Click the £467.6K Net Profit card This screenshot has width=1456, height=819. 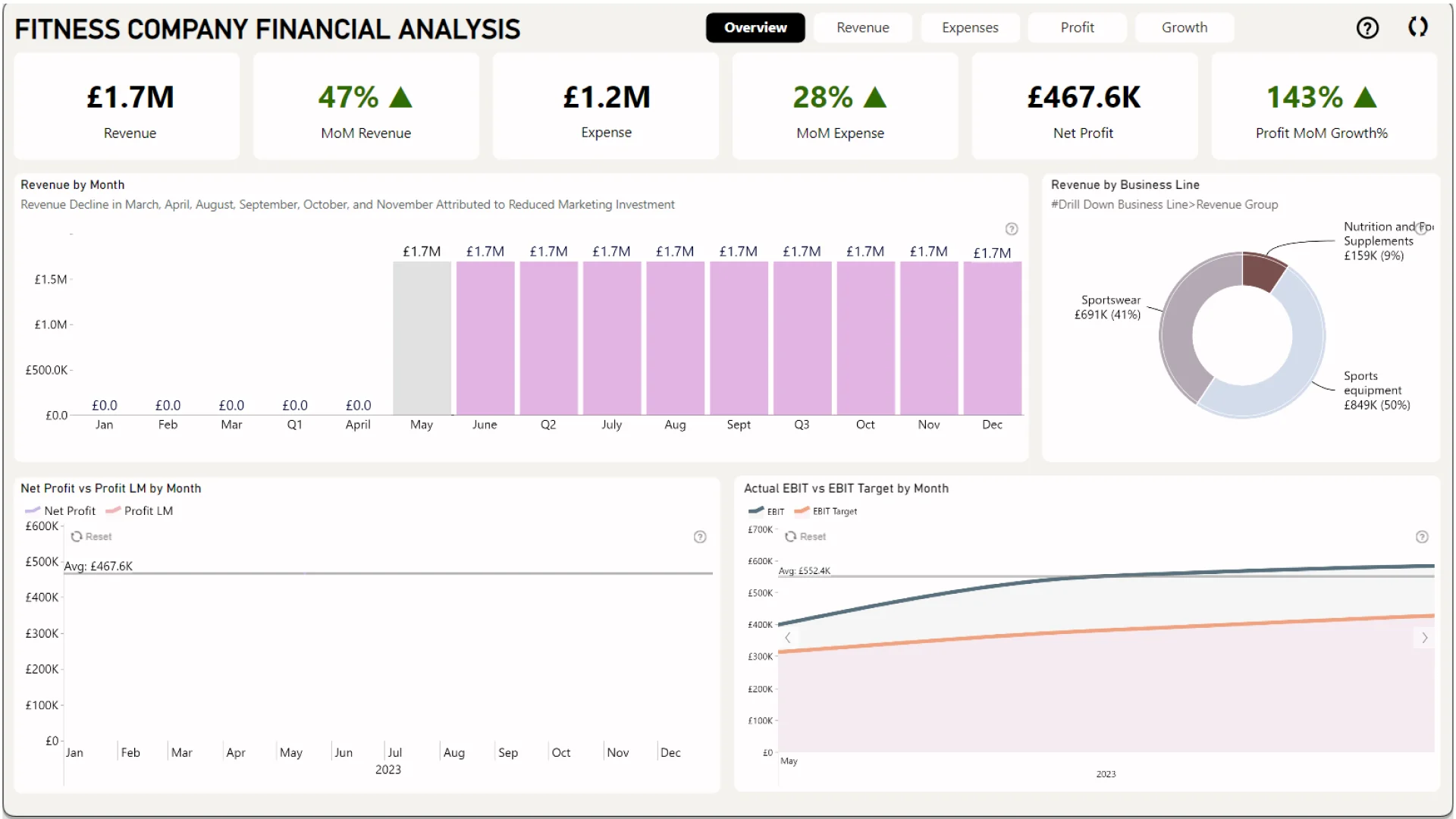(1085, 106)
